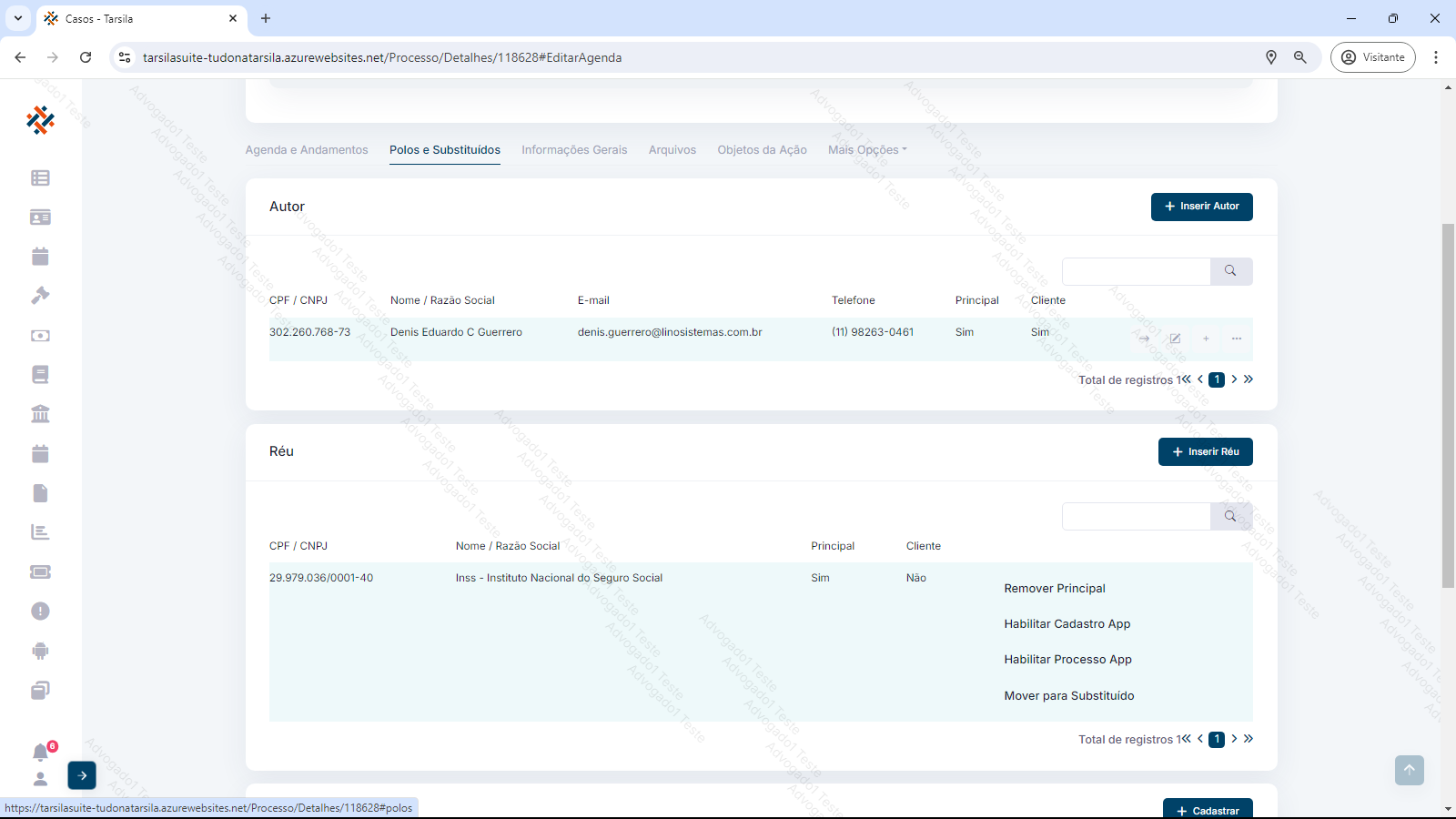Open three-dots menu in author row

(x=1237, y=339)
